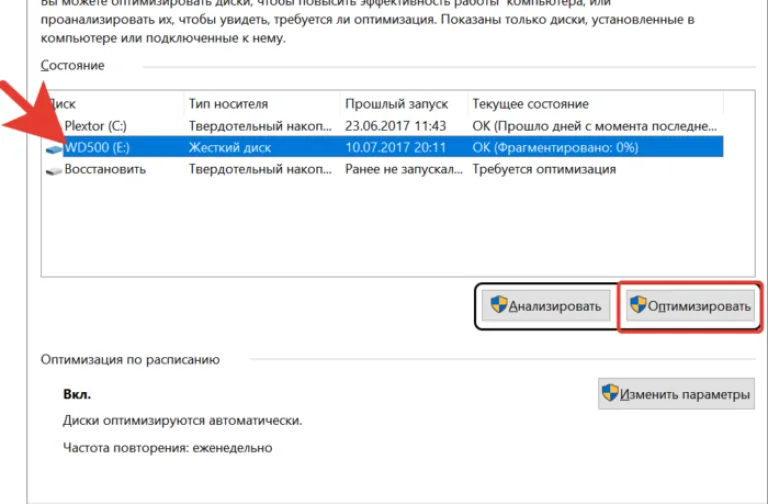Click the Требуется оптимизация status cell
The height and width of the screenshot is (504, 768).
coord(544,169)
